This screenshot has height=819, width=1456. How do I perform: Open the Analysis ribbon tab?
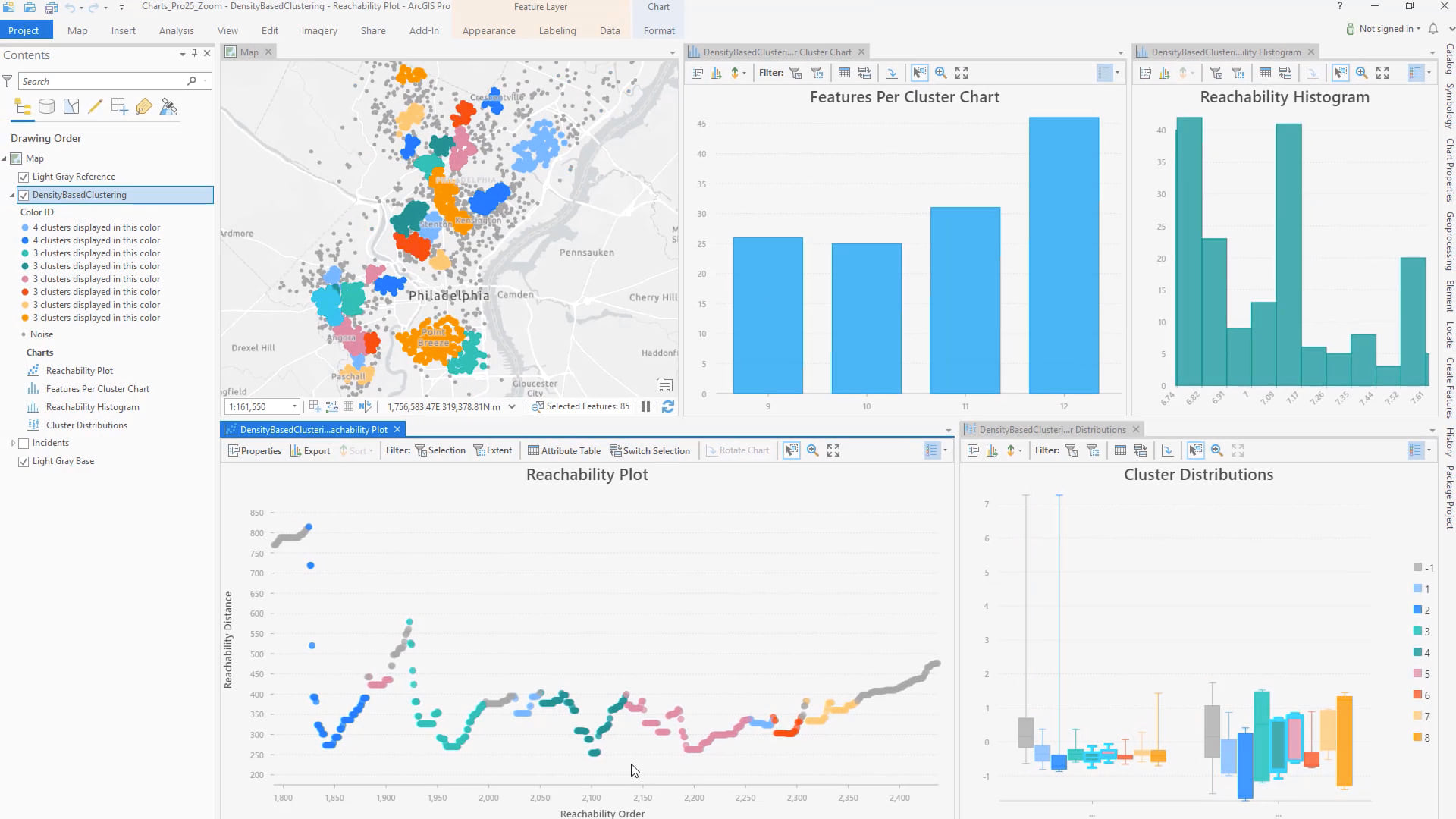(x=176, y=30)
